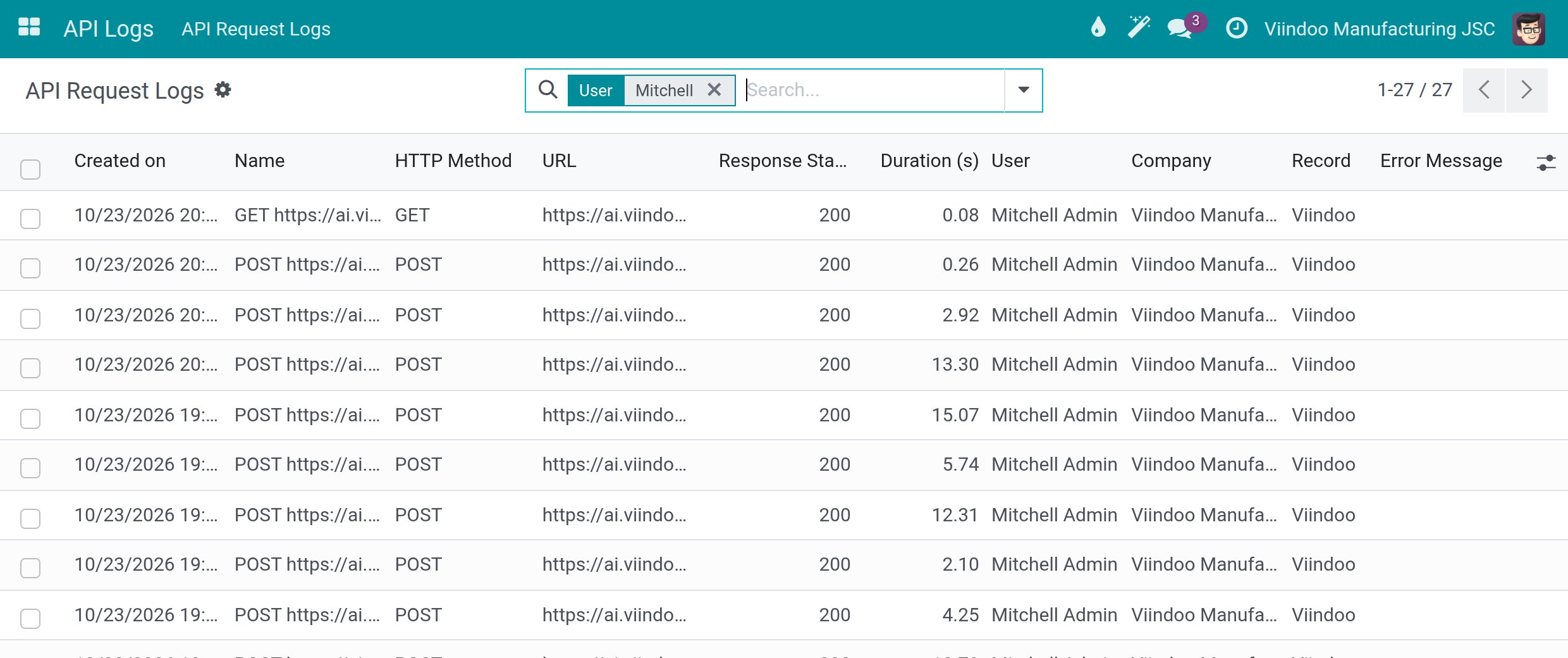Click duration value 2.92
The image size is (1568, 658).
[960, 315]
